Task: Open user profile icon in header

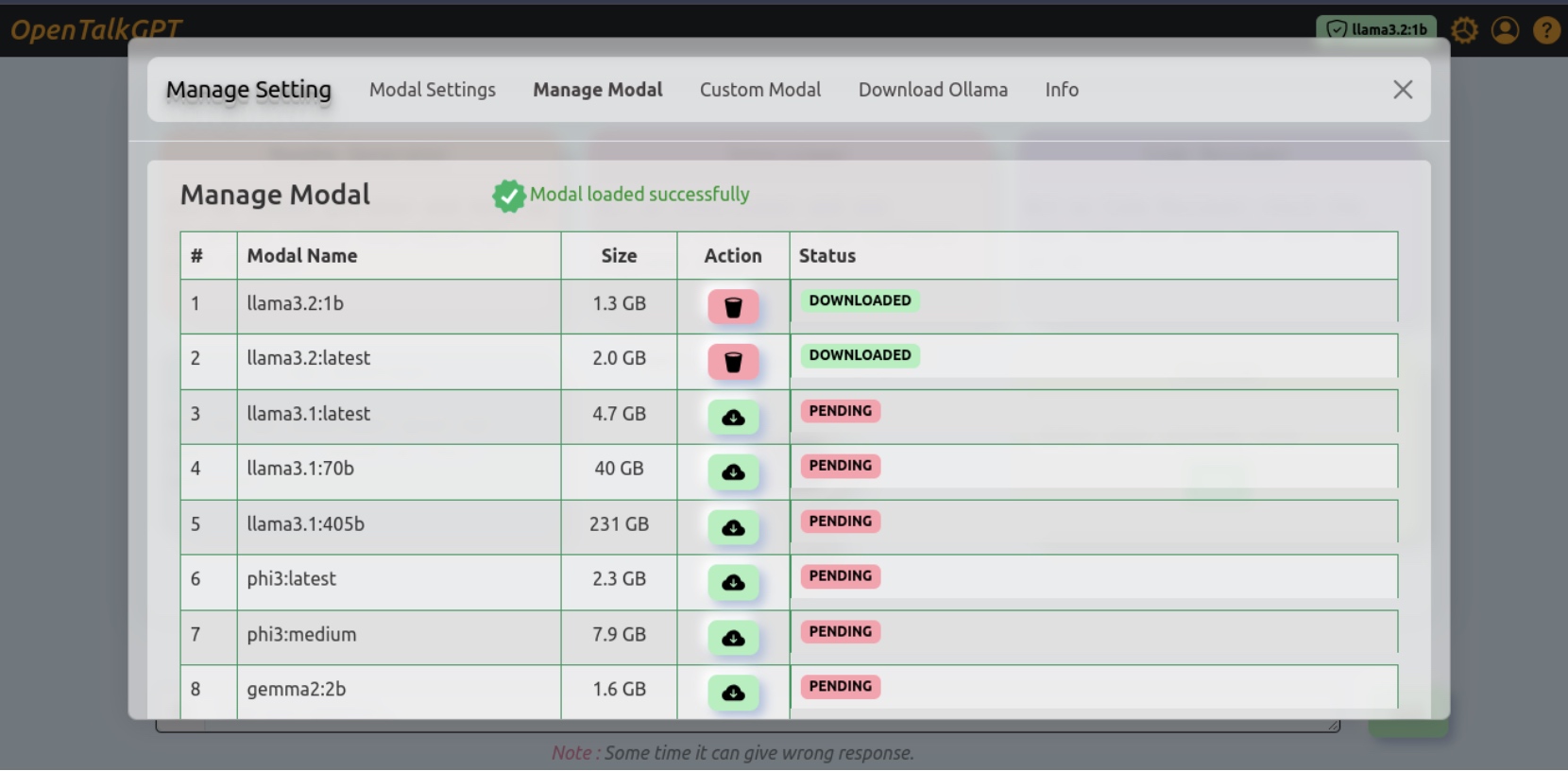Action: click(x=1505, y=30)
